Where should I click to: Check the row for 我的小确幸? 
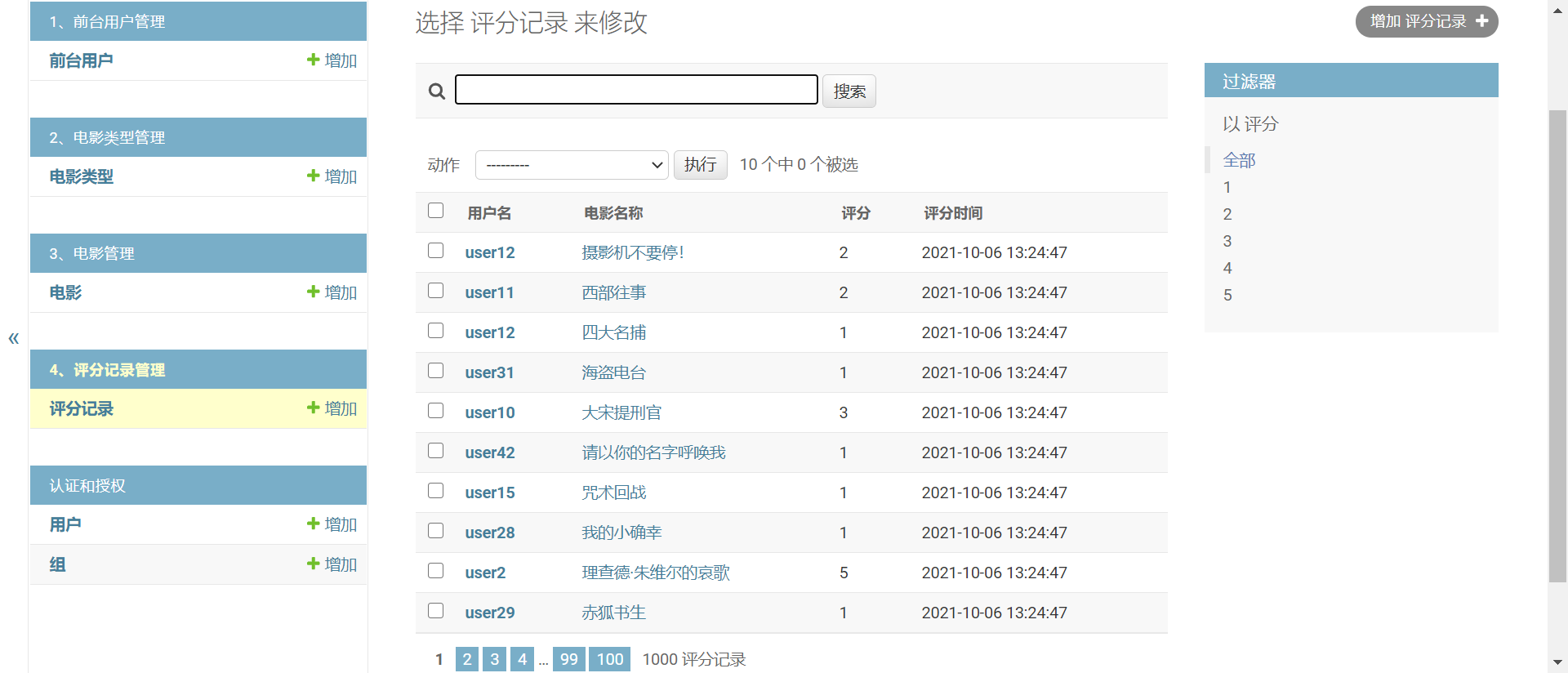[436, 531]
